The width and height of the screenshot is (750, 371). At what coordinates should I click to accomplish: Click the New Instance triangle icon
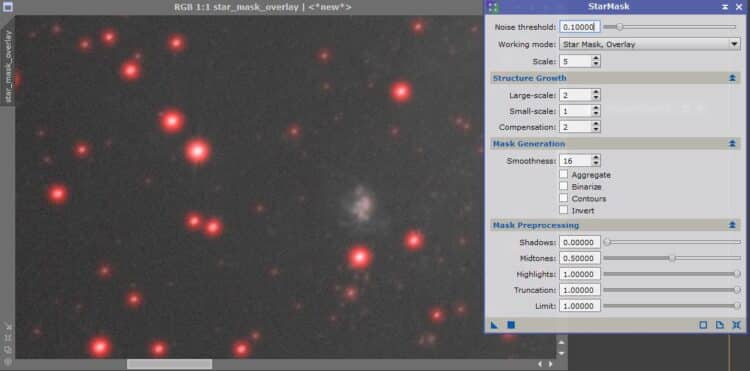(495, 325)
